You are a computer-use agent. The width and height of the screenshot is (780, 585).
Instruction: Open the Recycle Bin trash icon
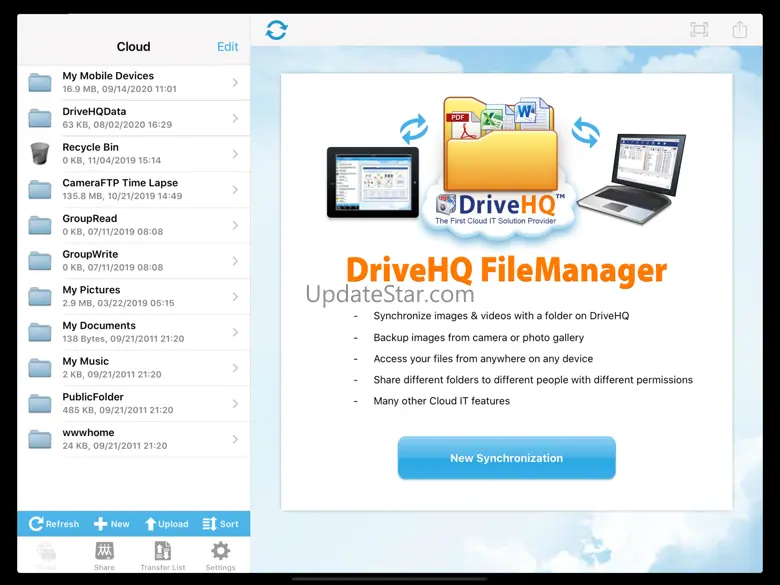point(40,154)
